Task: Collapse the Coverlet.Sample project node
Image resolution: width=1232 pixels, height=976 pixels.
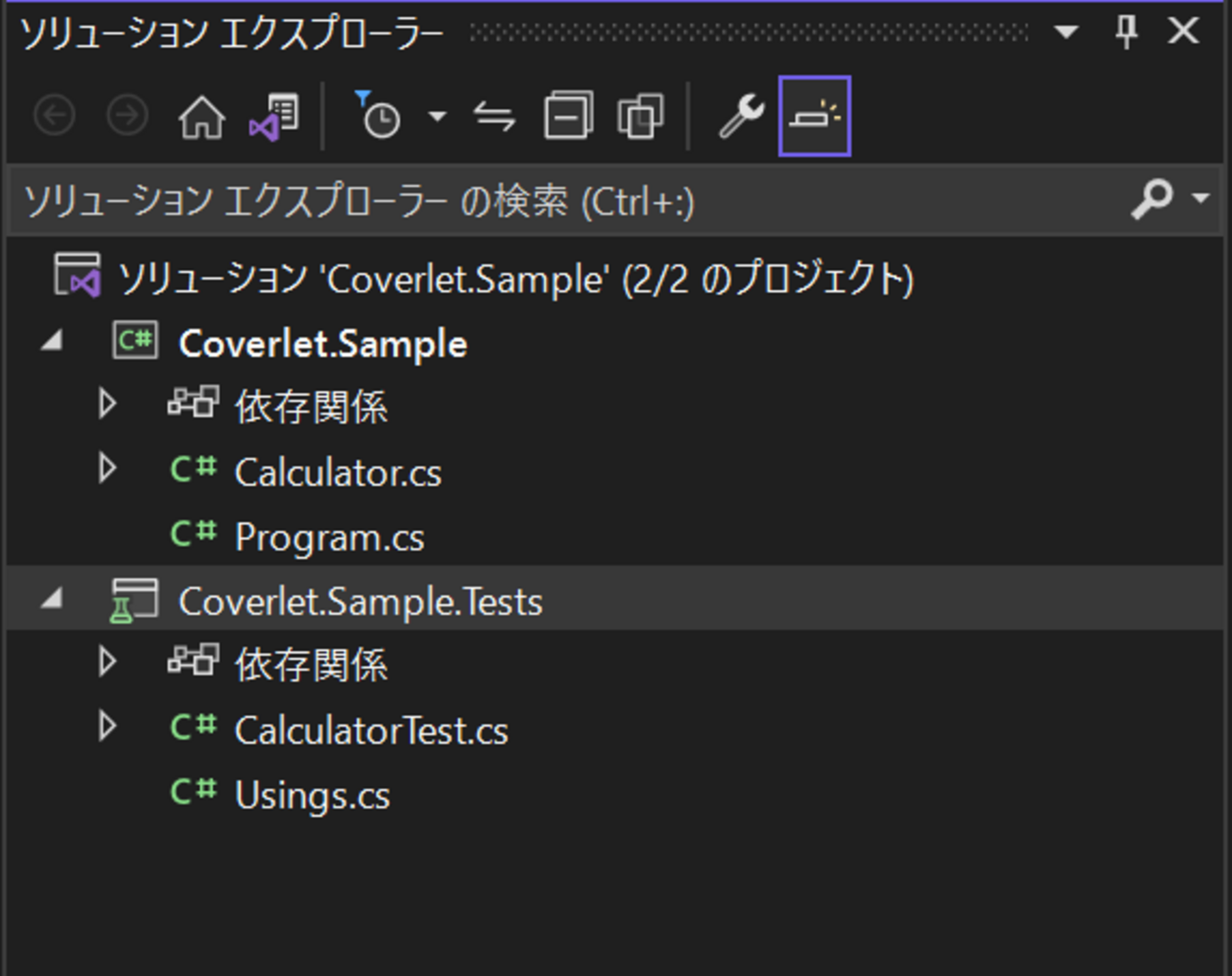Action: (53, 341)
